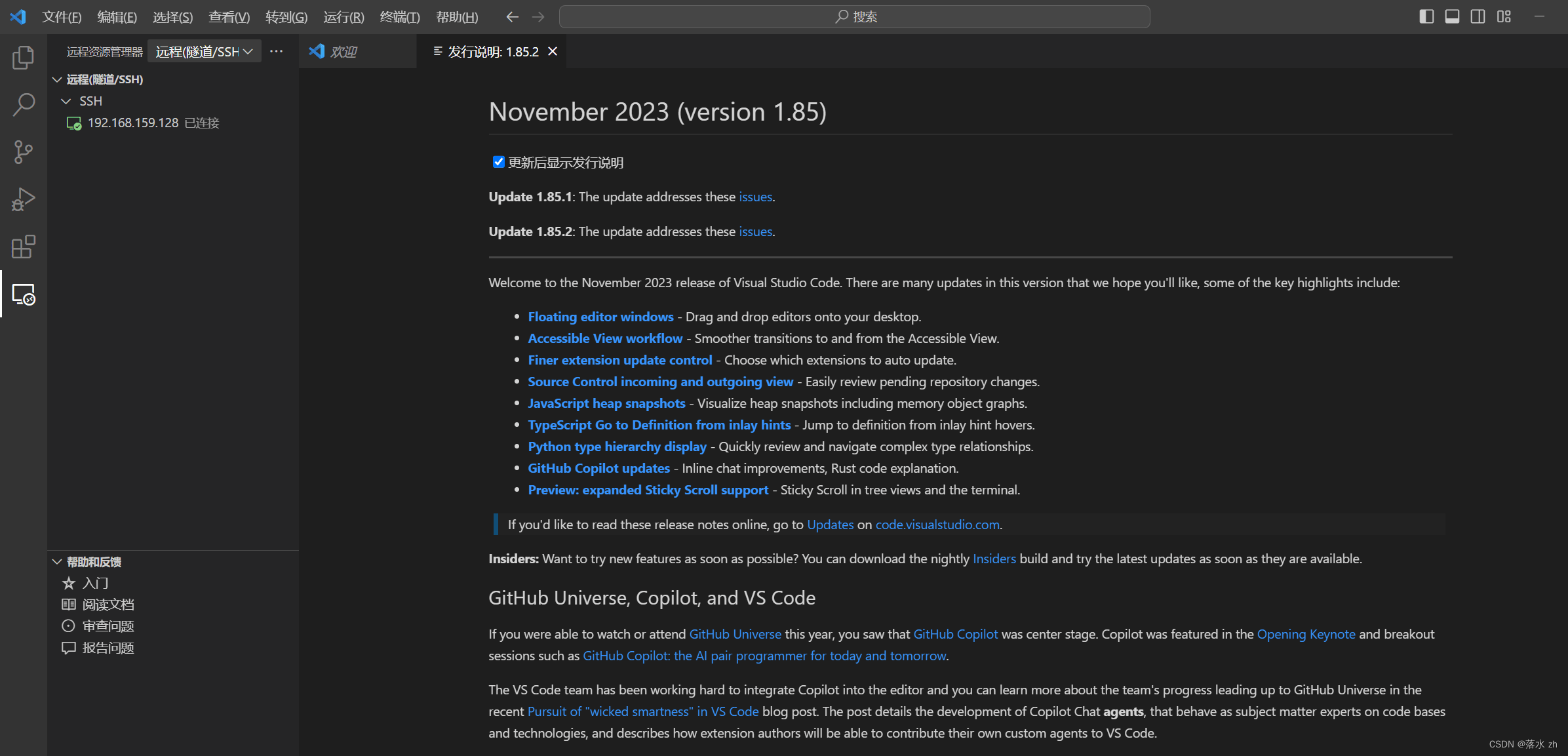The width and height of the screenshot is (1568, 756).
Task: Open 报告问题 in help section
Action: coord(174,648)
